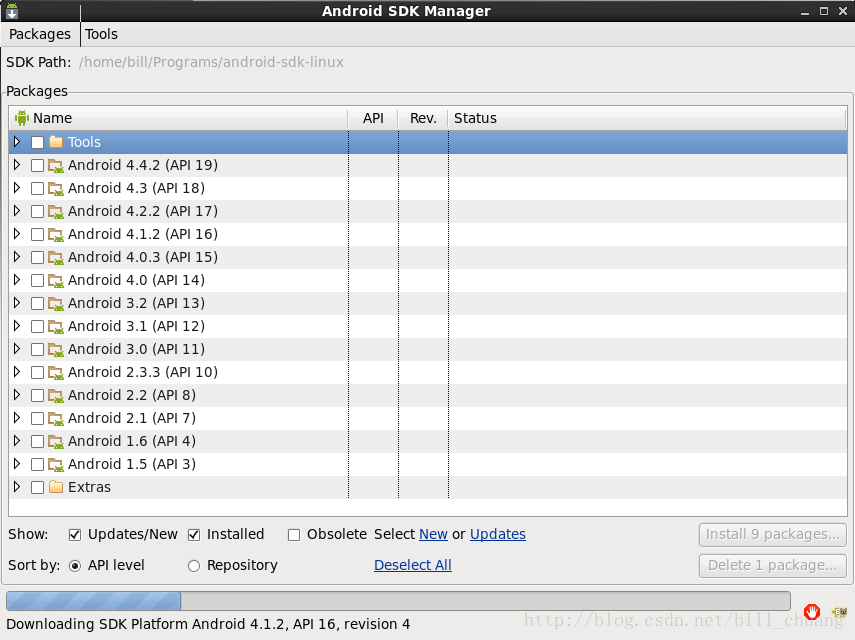Click the API column header
Image resolution: width=855 pixels, height=640 pixels.
[x=373, y=118]
